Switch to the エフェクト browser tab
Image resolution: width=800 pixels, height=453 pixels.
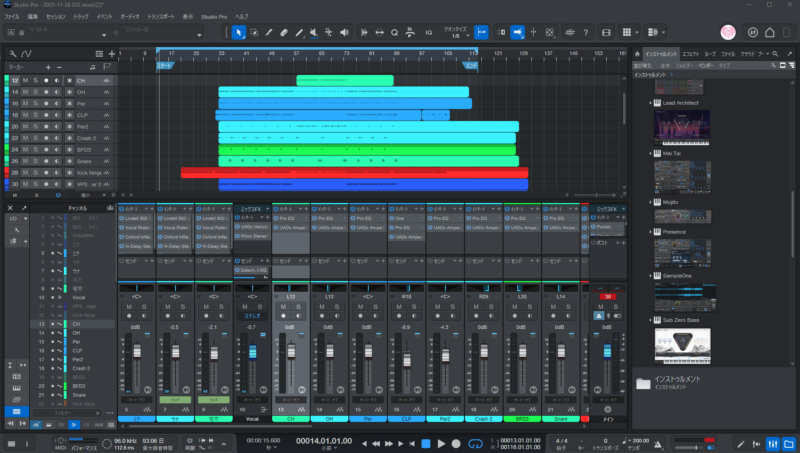coord(691,52)
